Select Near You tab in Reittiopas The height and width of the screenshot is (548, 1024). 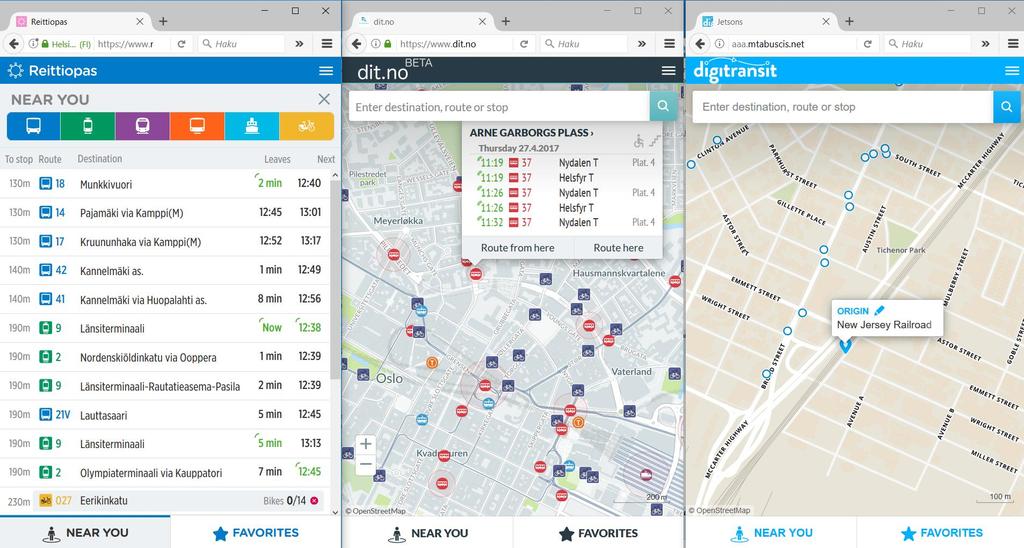86,533
